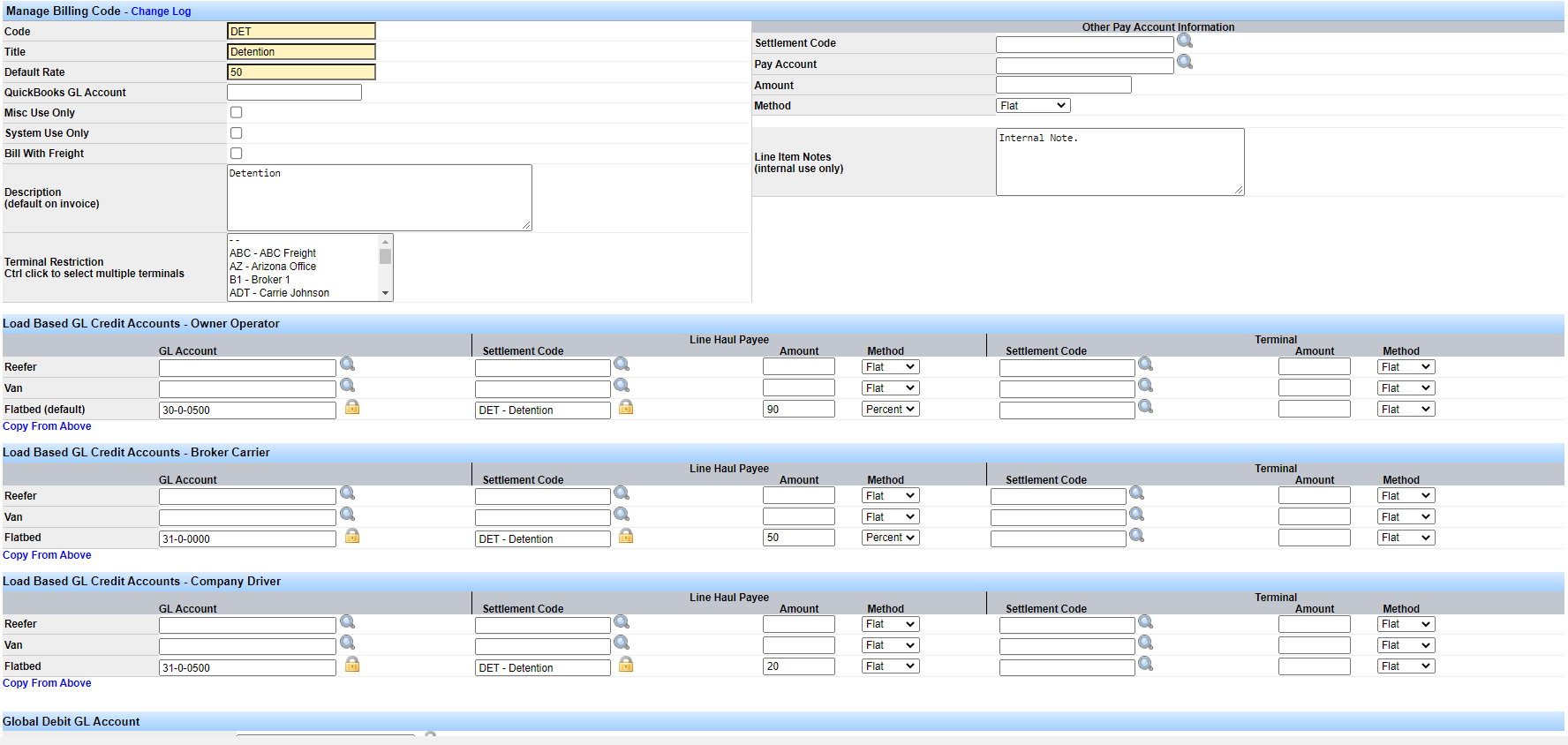
Task: Click Copy From Above under Broker Carrier
Action: pyautogui.click(x=47, y=555)
